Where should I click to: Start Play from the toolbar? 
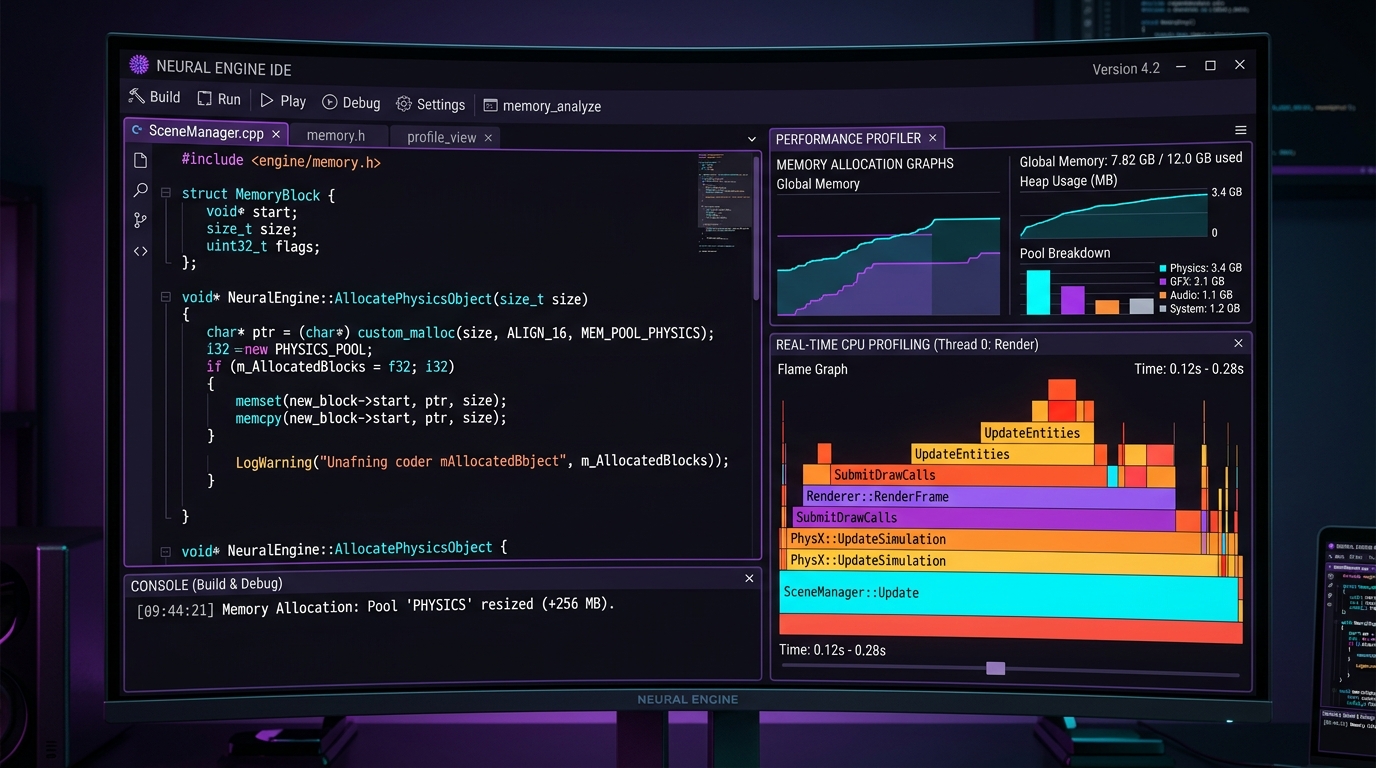point(283,101)
